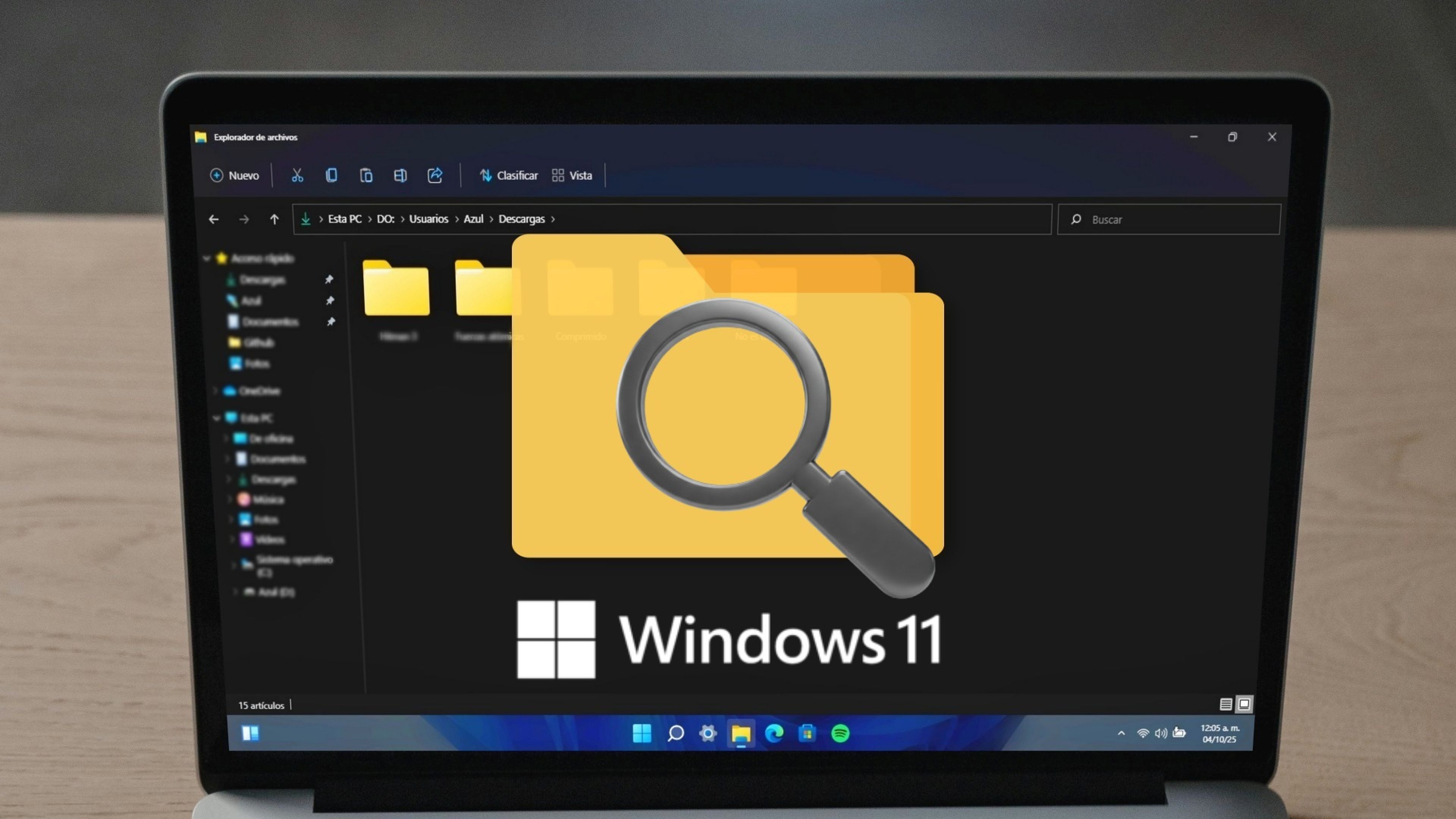
Task: Click the volume speaker icon
Action: 1161,734
